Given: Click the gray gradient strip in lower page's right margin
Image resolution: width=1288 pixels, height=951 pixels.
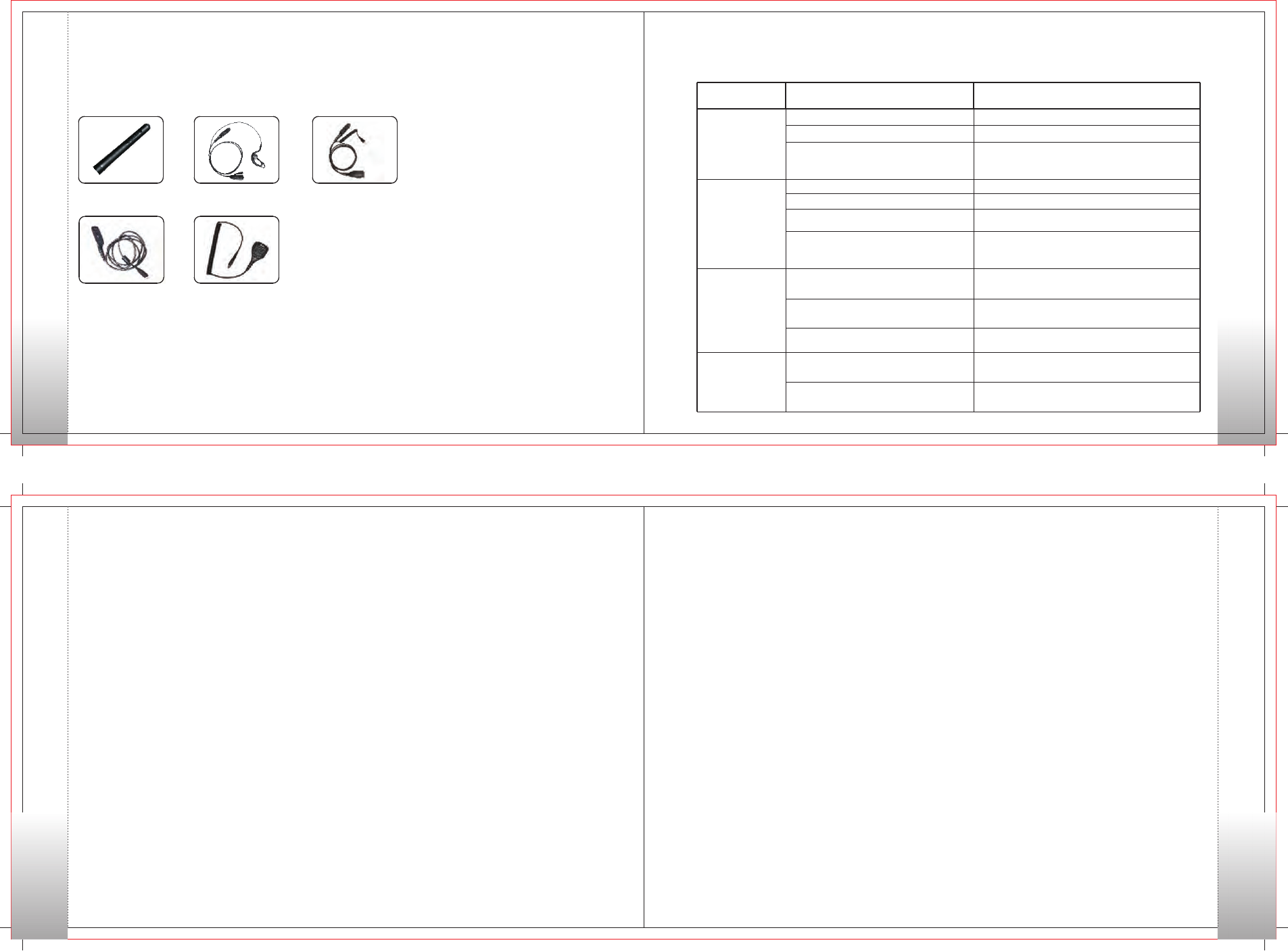Looking at the screenshot, I should pos(1247,875).
